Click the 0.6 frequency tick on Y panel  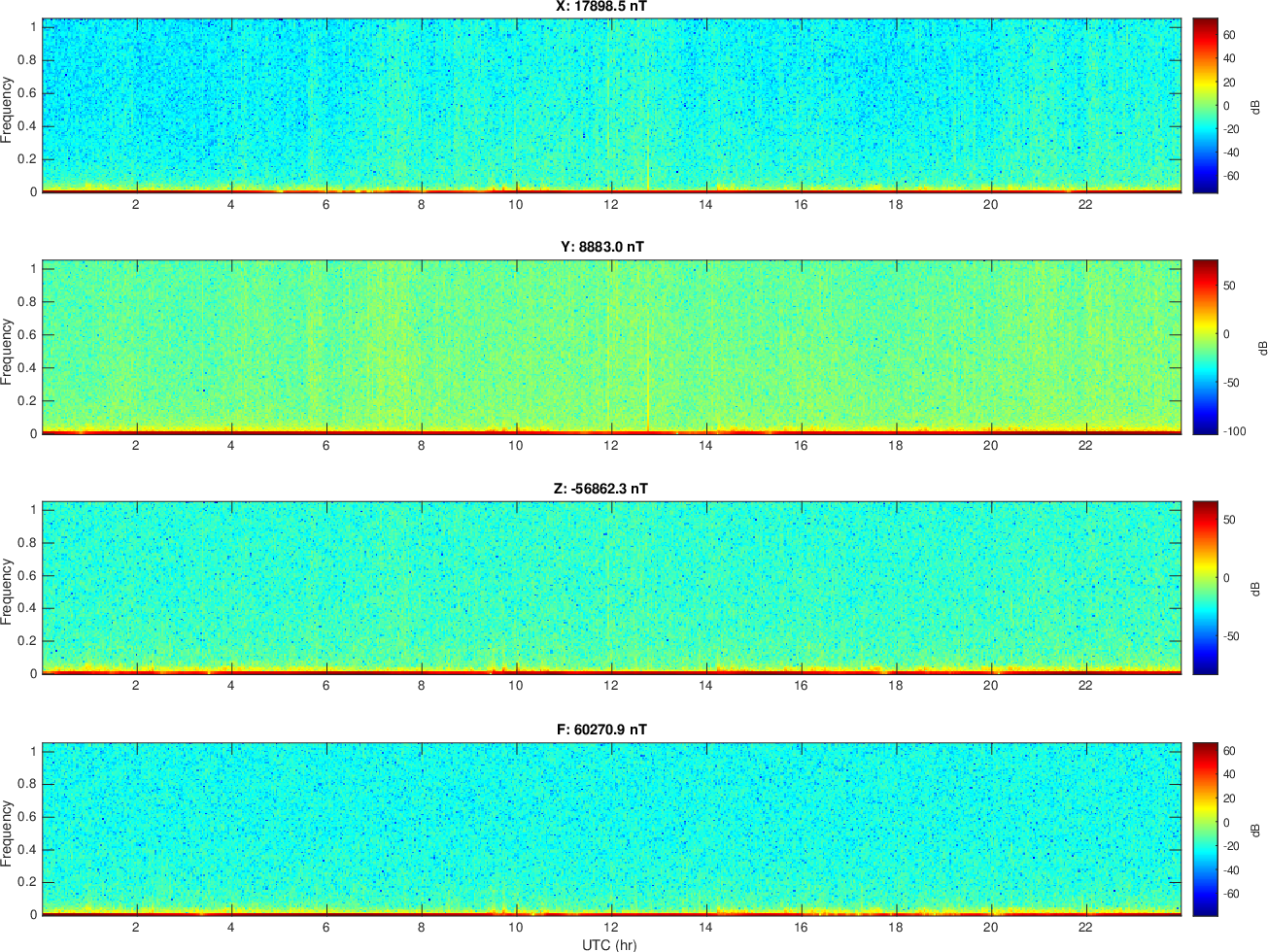tap(28, 335)
